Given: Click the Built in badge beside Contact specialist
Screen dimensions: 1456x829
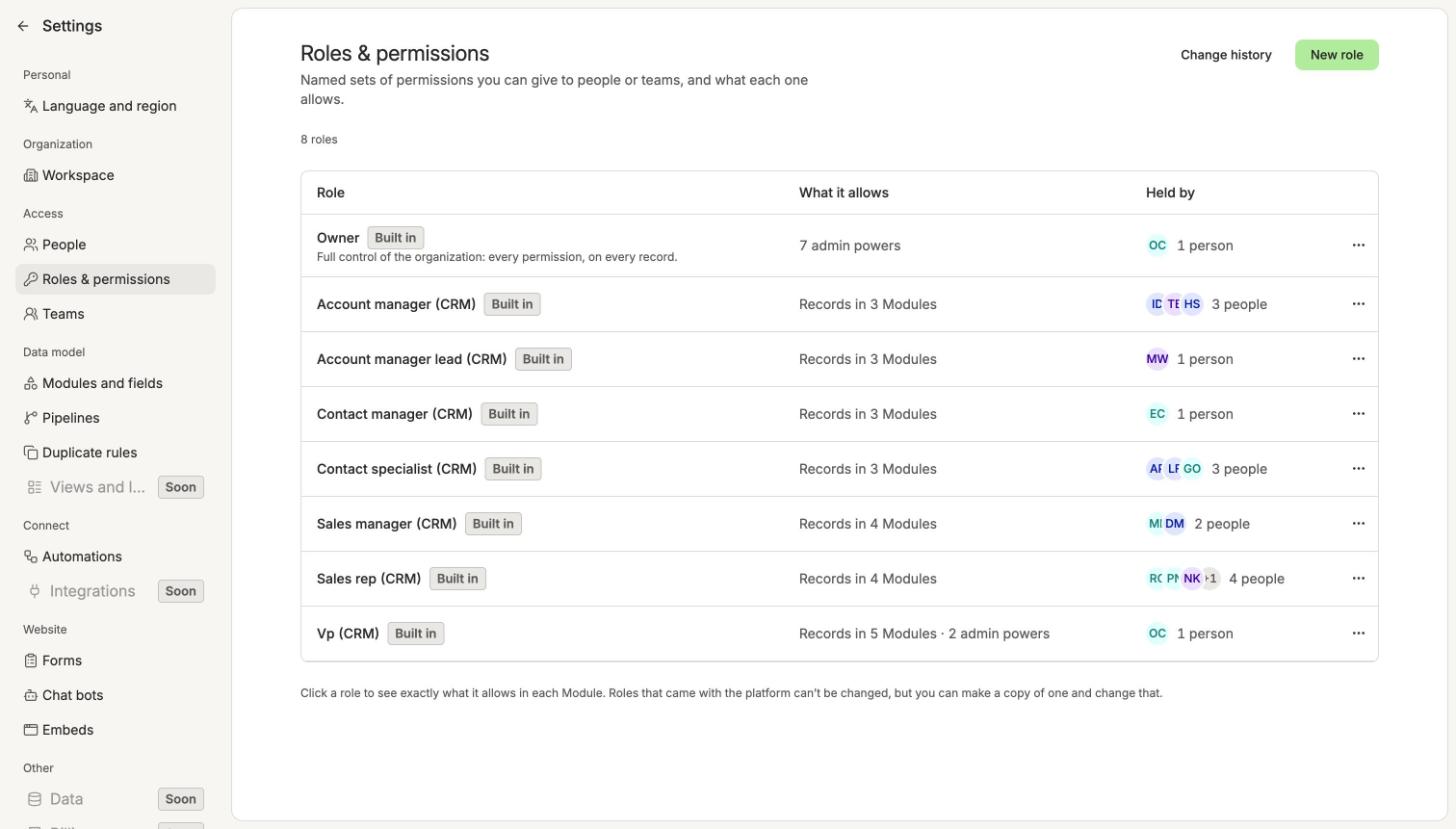Looking at the screenshot, I should pyautogui.click(x=513, y=469).
